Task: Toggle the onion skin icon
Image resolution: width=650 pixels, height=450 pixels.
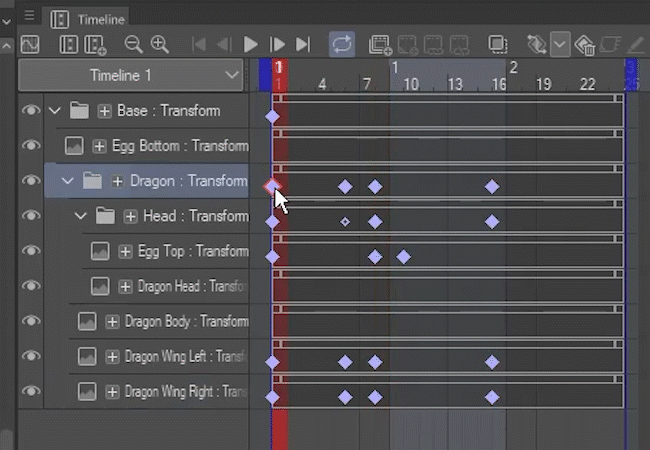Action: [x=497, y=44]
